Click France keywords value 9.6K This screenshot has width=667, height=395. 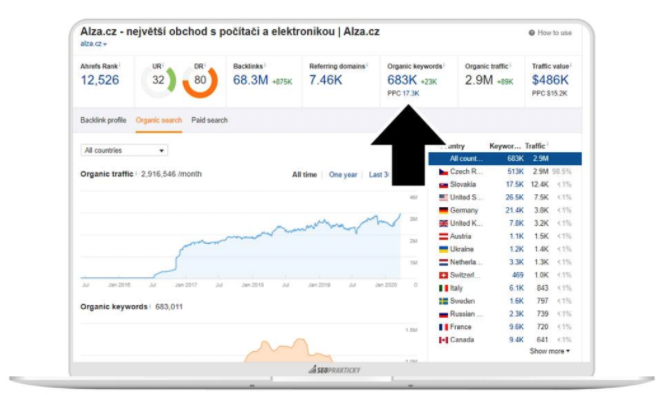(x=516, y=327)
